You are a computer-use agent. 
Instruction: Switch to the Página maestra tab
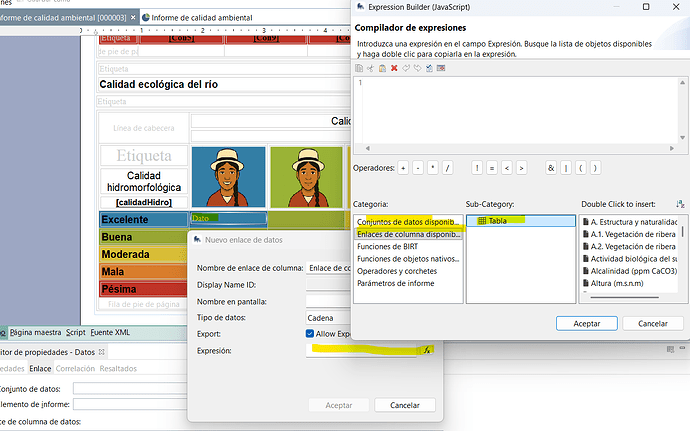click(x=35, y=331)
